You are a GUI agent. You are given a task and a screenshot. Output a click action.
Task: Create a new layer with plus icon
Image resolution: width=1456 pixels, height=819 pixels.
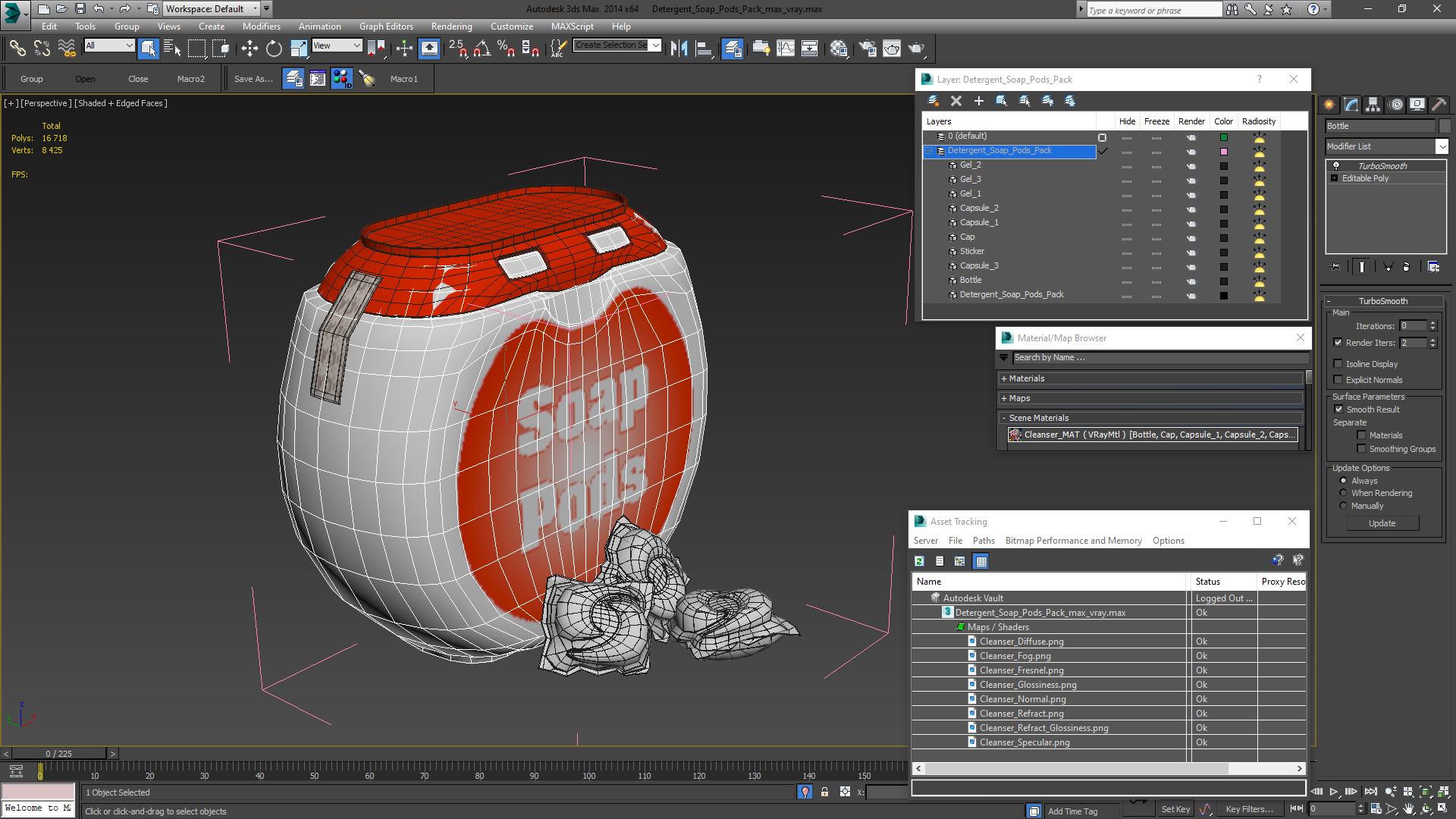979,101
